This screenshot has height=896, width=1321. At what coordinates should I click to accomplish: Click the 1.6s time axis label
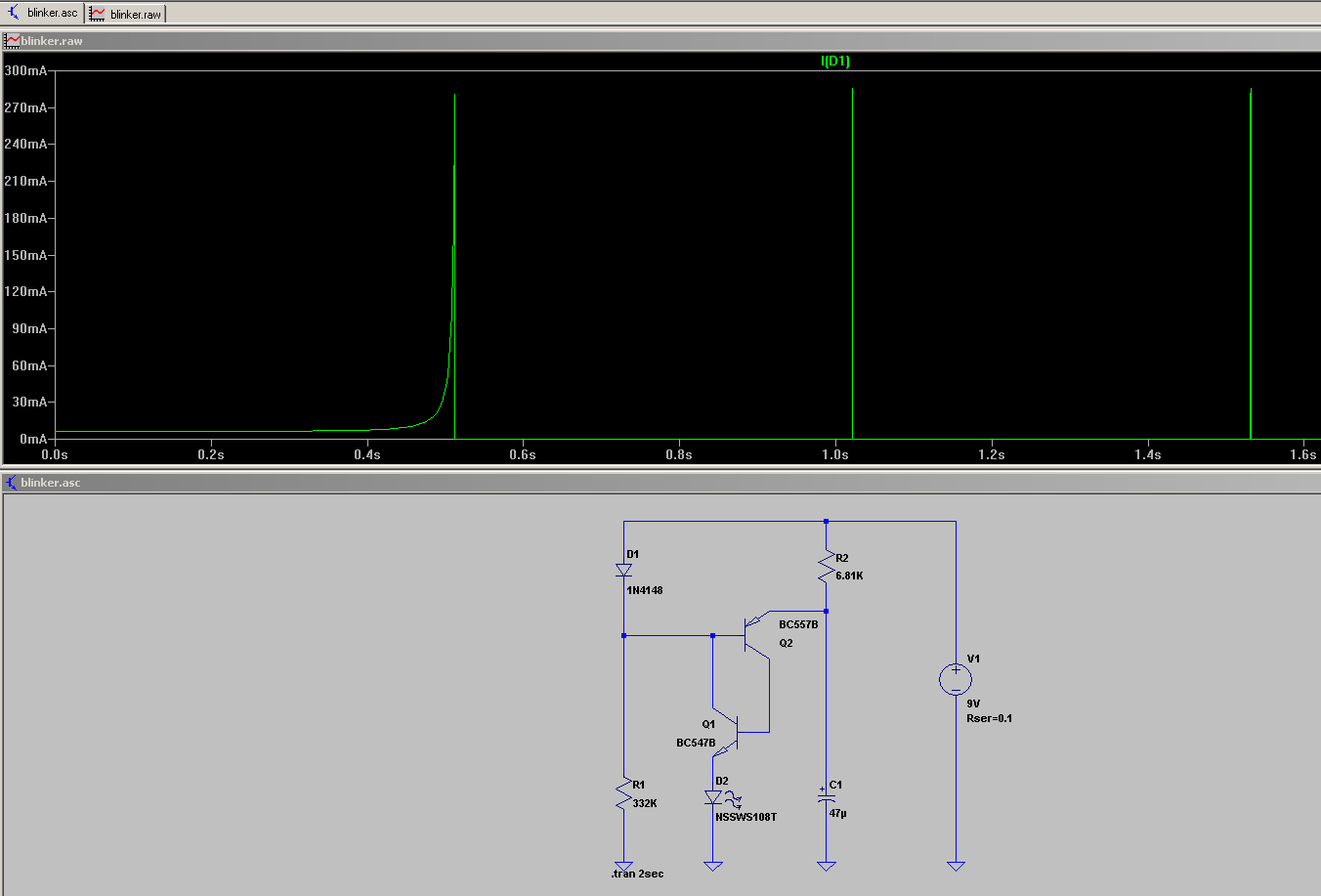(1303, 454)
